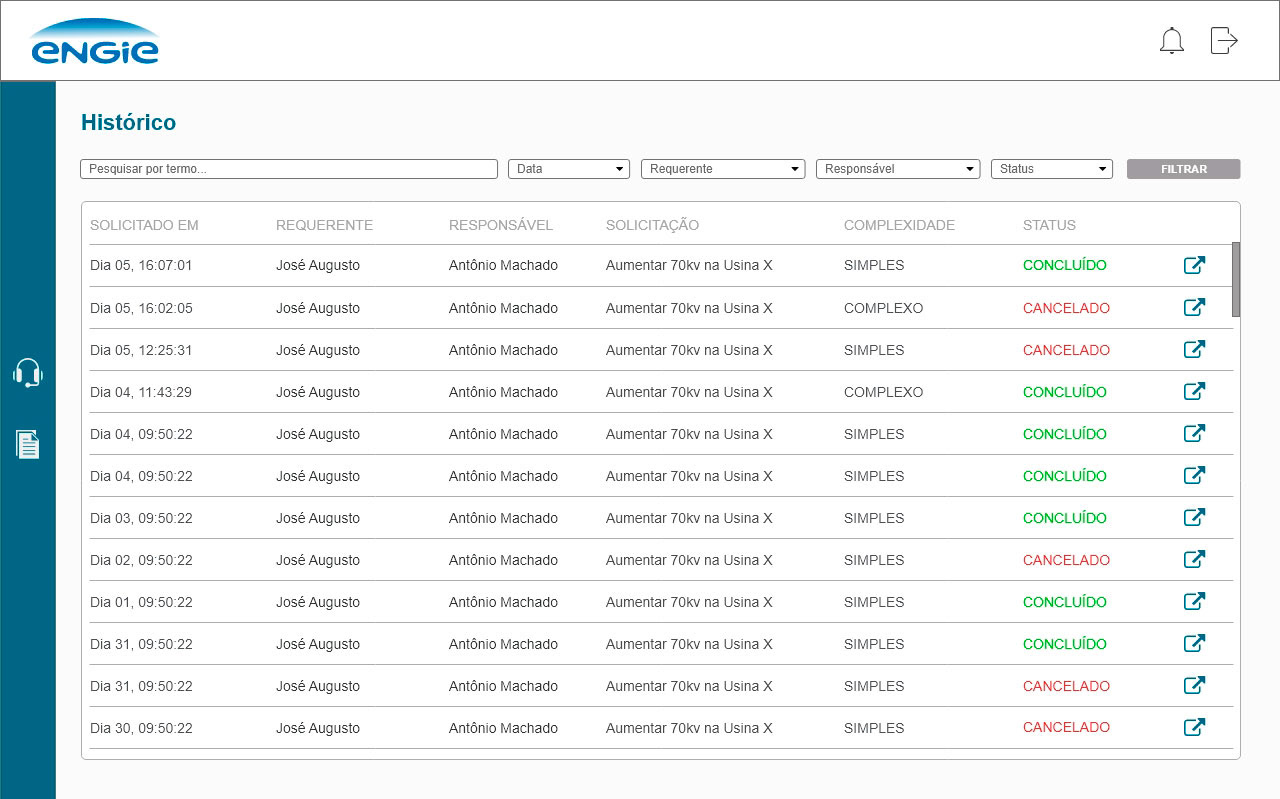1280x799 pixels.
Task: Click the COMPLEXIDADE column header
Action: click(899, 225)
